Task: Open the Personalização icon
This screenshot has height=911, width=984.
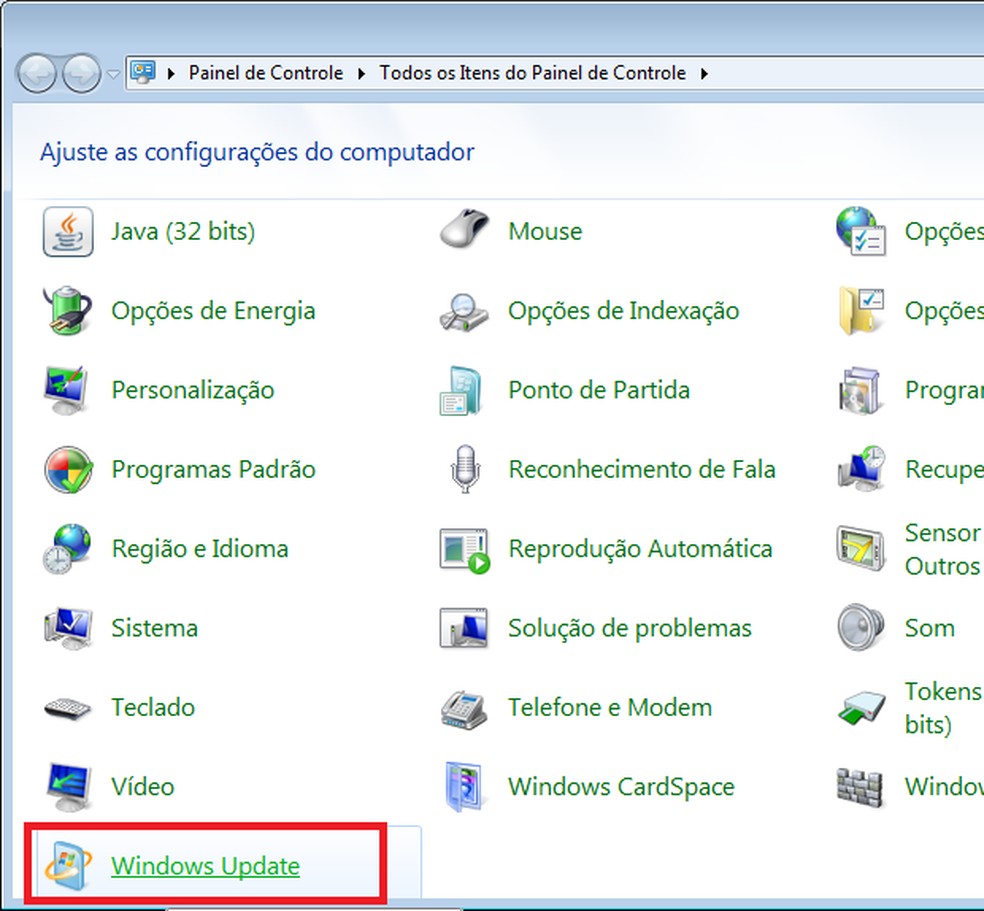Action: (67, 390)
